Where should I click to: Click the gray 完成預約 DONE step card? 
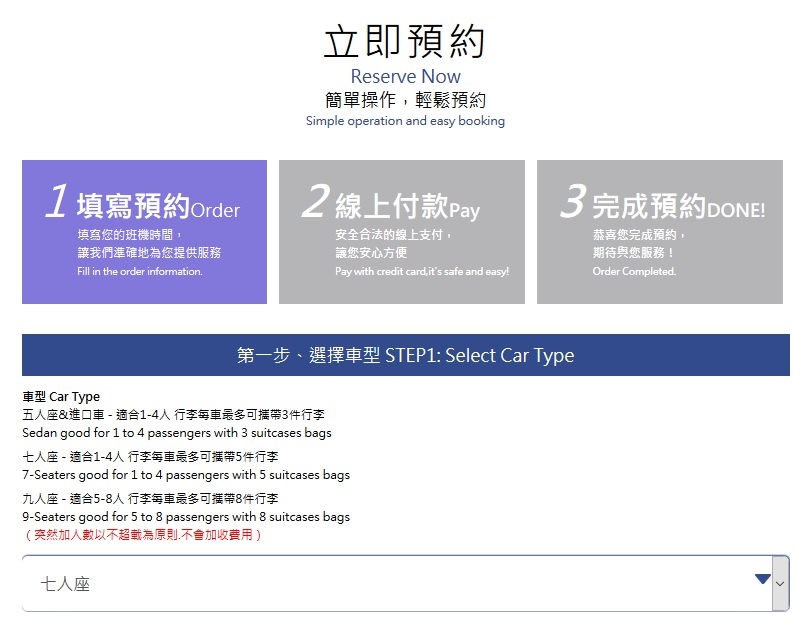(x=661, y=232)
